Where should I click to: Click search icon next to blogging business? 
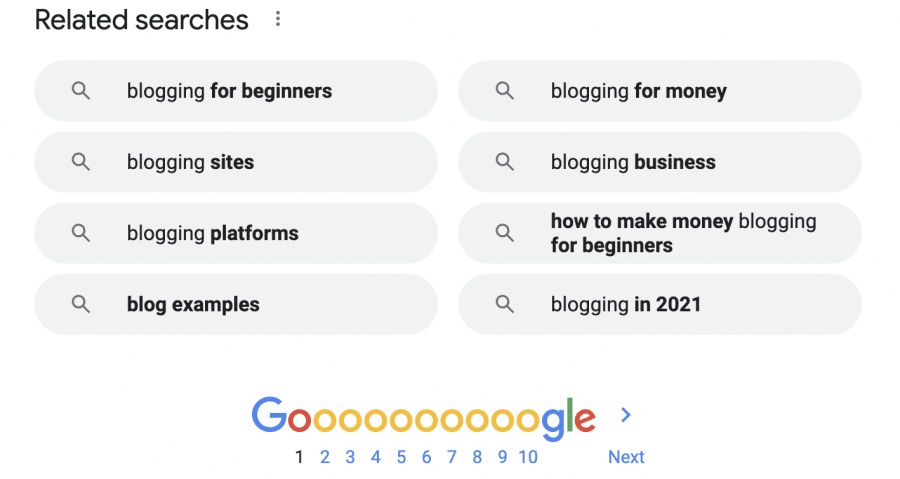[x=505, y=162]
